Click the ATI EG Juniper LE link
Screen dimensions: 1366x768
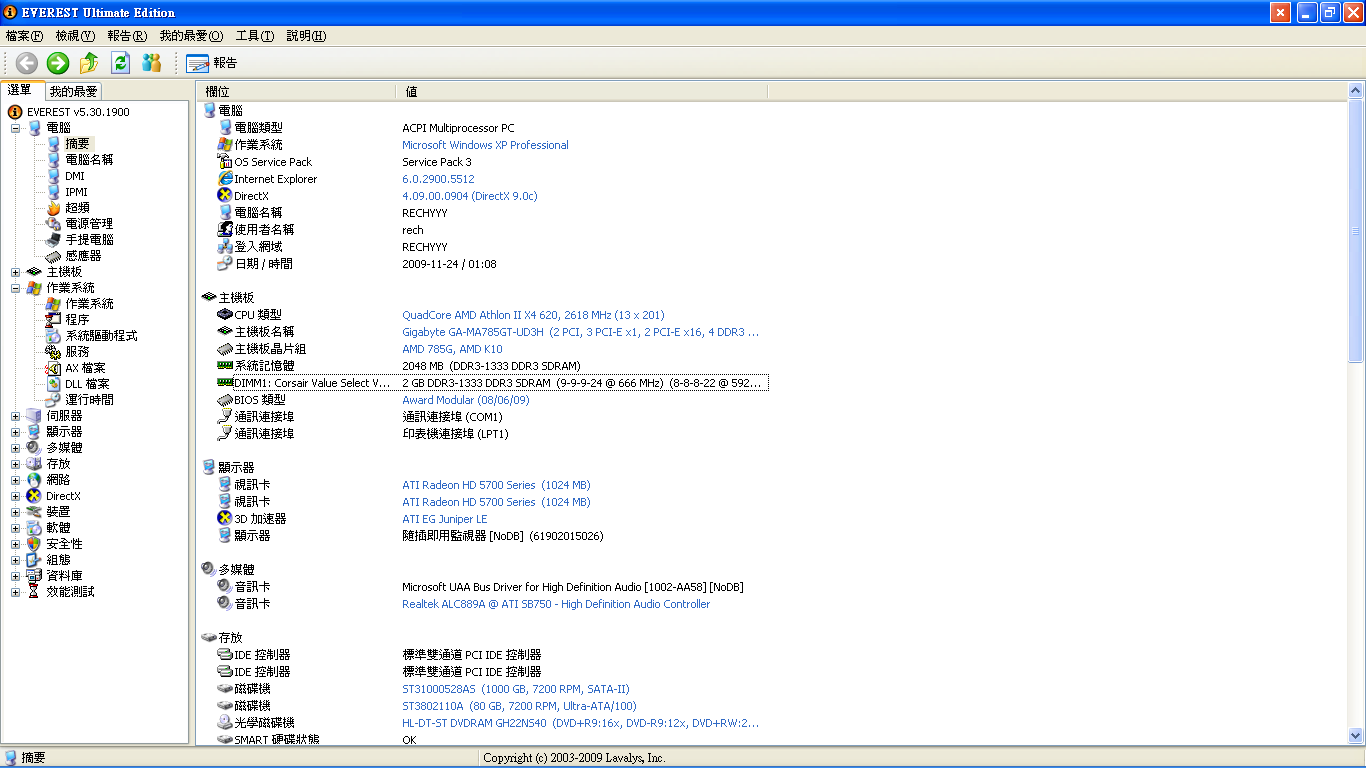point(445,519)
